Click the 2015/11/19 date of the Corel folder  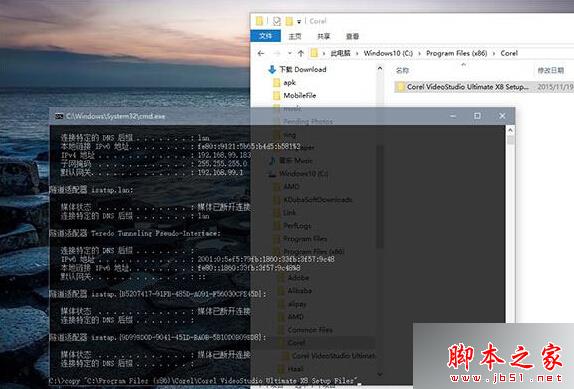[555, 87]
